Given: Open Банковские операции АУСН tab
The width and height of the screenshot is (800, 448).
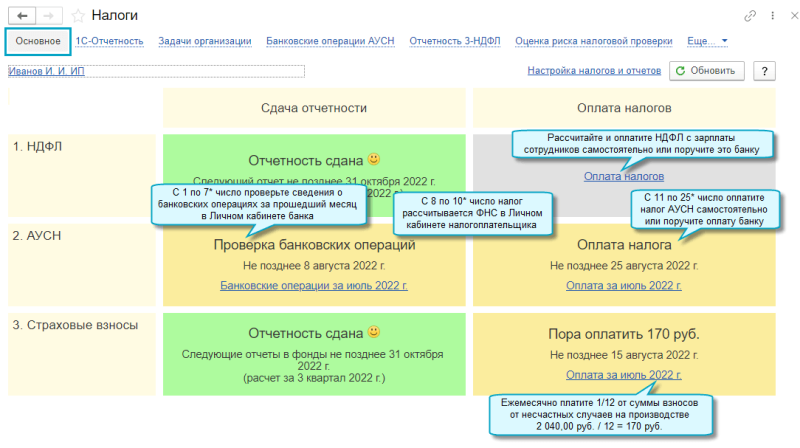Looking at the screenshot, I should tap(330, 41).
